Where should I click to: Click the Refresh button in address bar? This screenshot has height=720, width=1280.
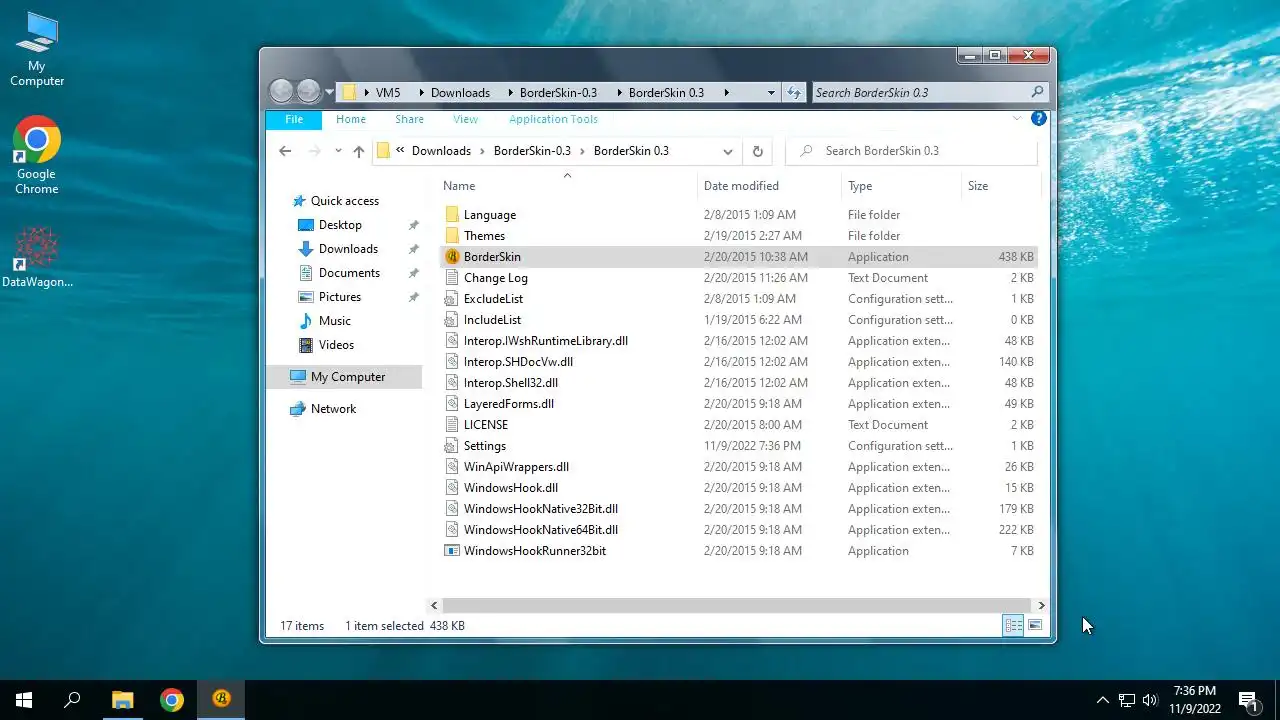757,151
